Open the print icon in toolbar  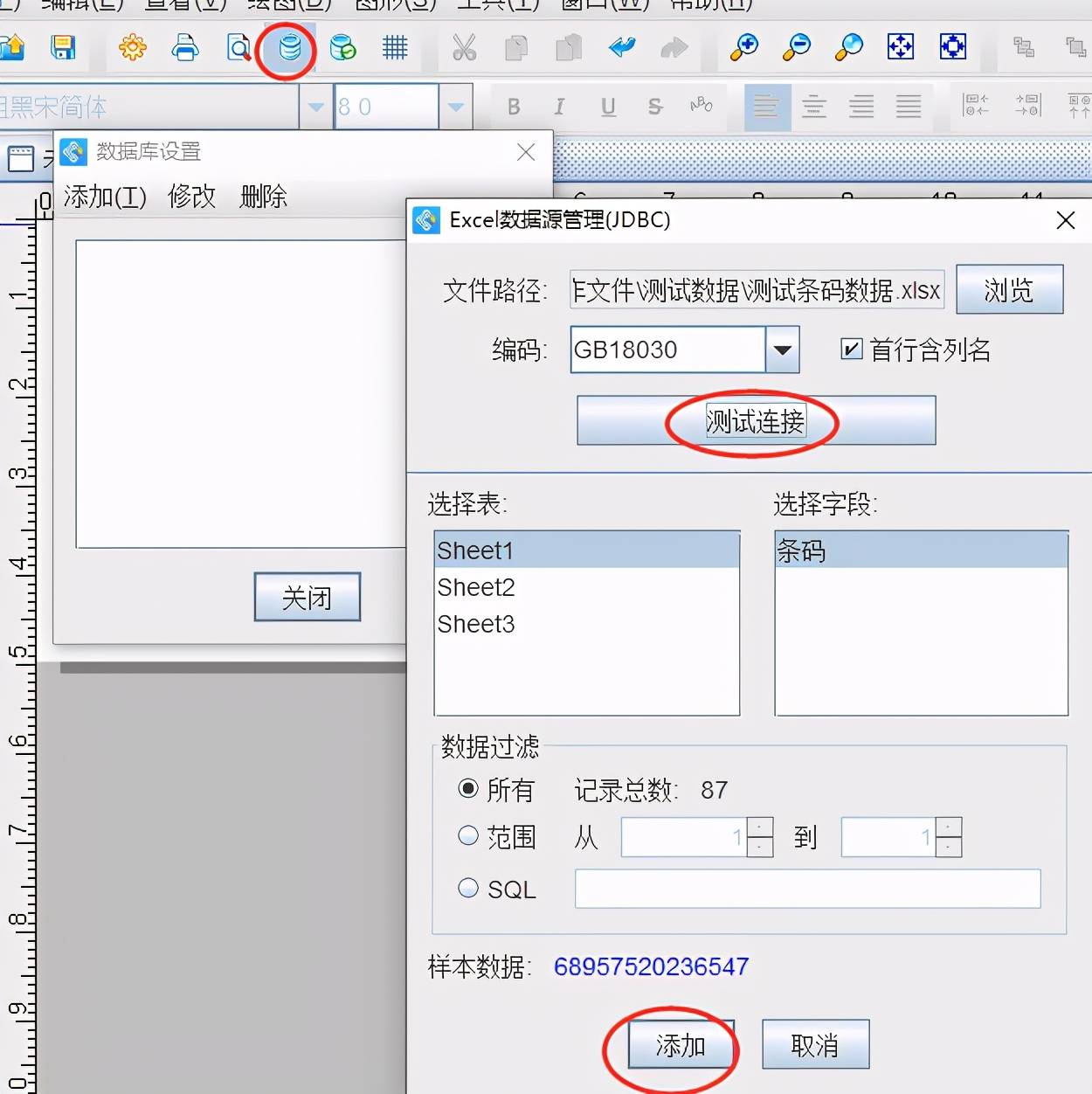(x=185, y=47)
